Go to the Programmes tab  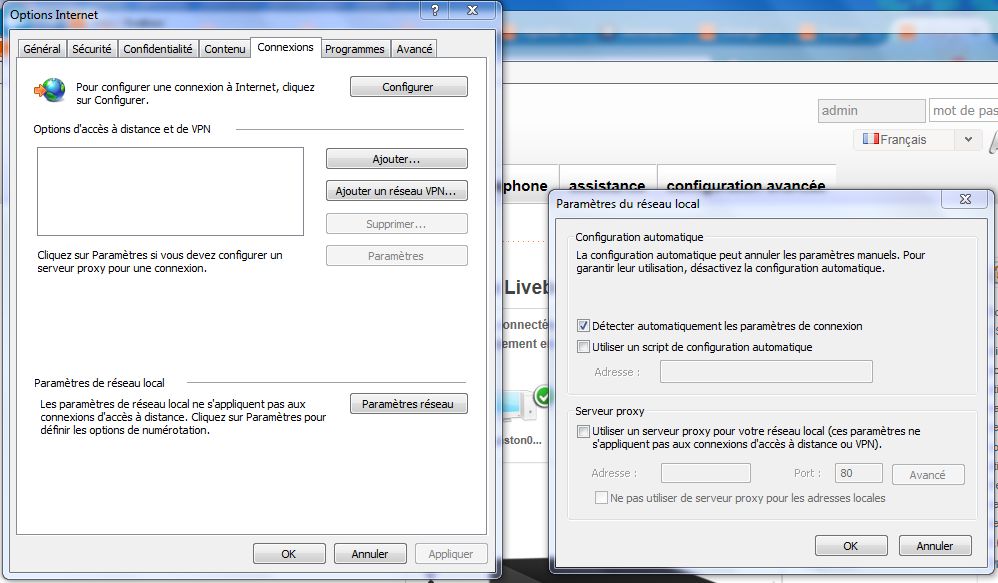tap(355, 49)
